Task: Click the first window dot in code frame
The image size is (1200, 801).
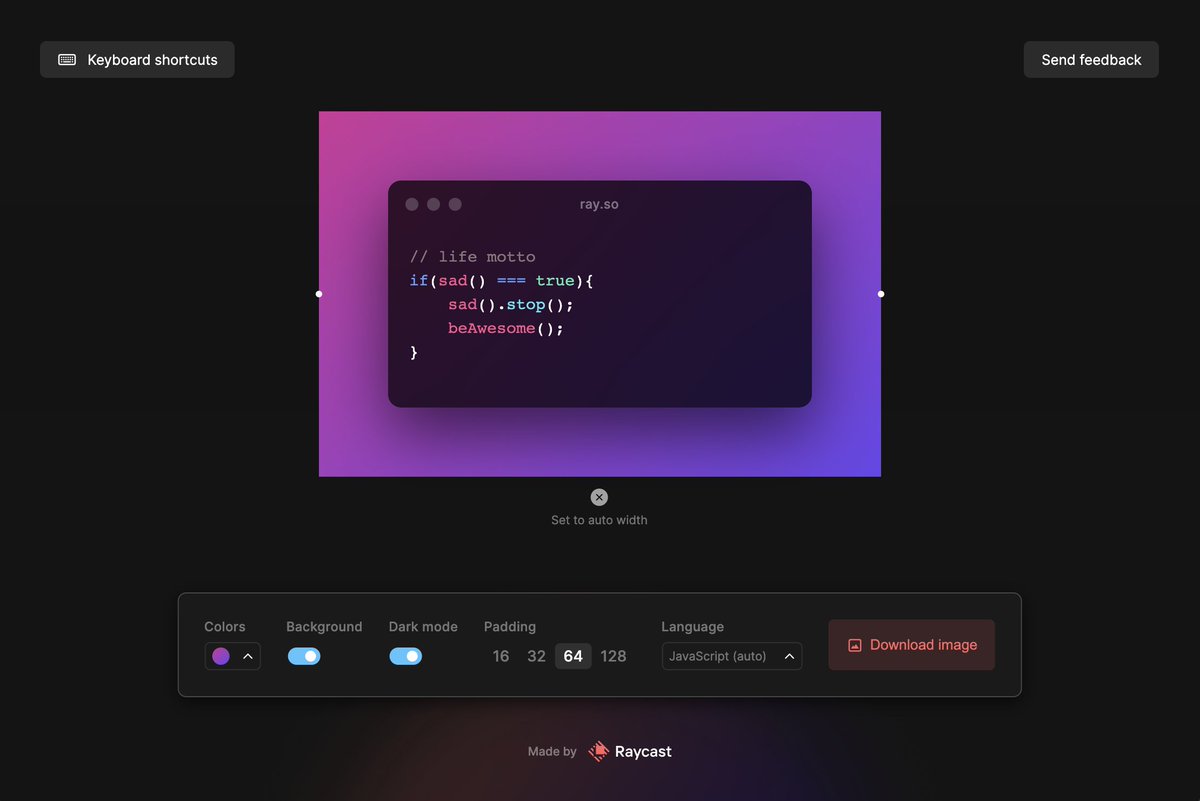Action: pos(412,203)
